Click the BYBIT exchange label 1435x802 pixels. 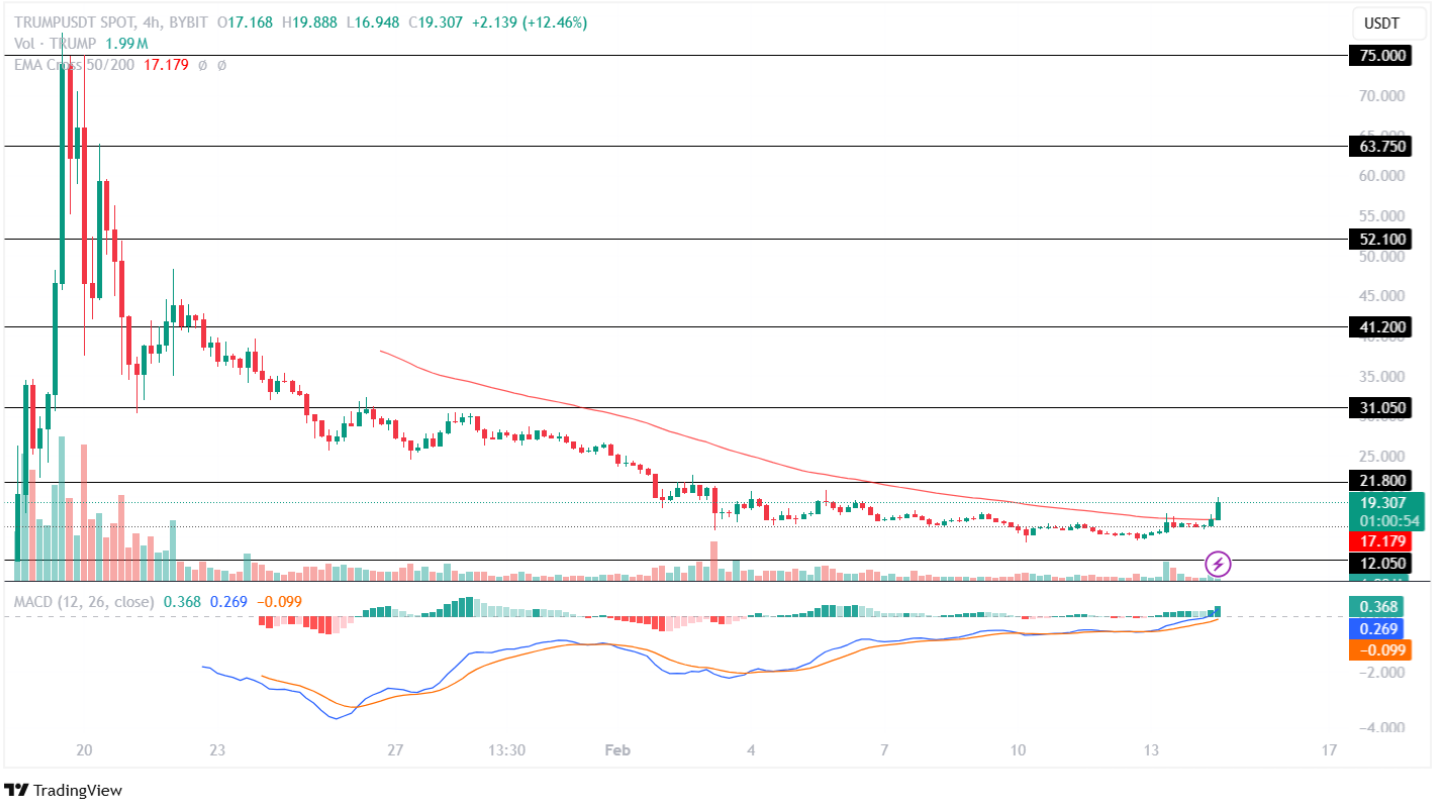[x=189, y=22]
